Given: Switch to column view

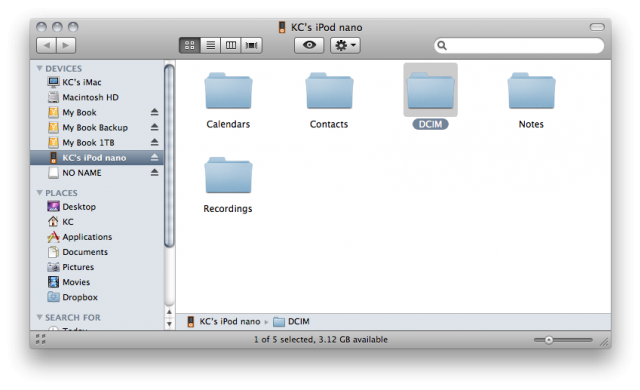Looking at the screenshot, I should click(x=231, y=45).
